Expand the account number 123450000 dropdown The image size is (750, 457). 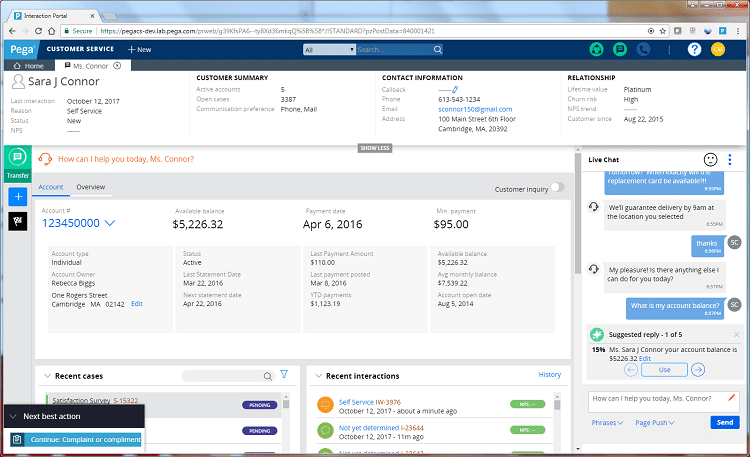[x=109, y=224]
